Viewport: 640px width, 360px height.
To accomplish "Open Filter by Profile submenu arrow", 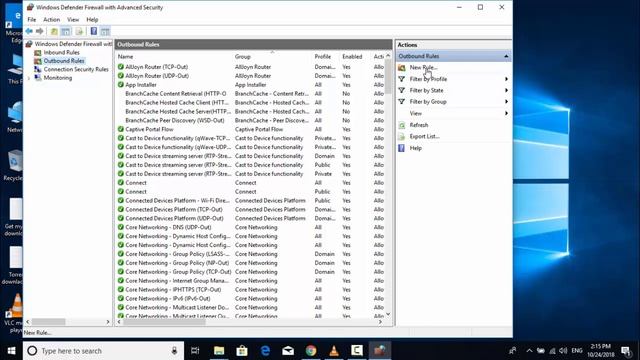I will coord(506,79).
